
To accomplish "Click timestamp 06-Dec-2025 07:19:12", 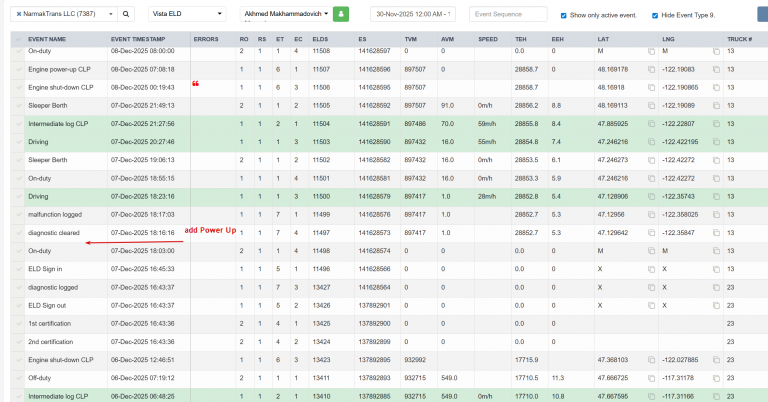I will [x=143, y=378].
